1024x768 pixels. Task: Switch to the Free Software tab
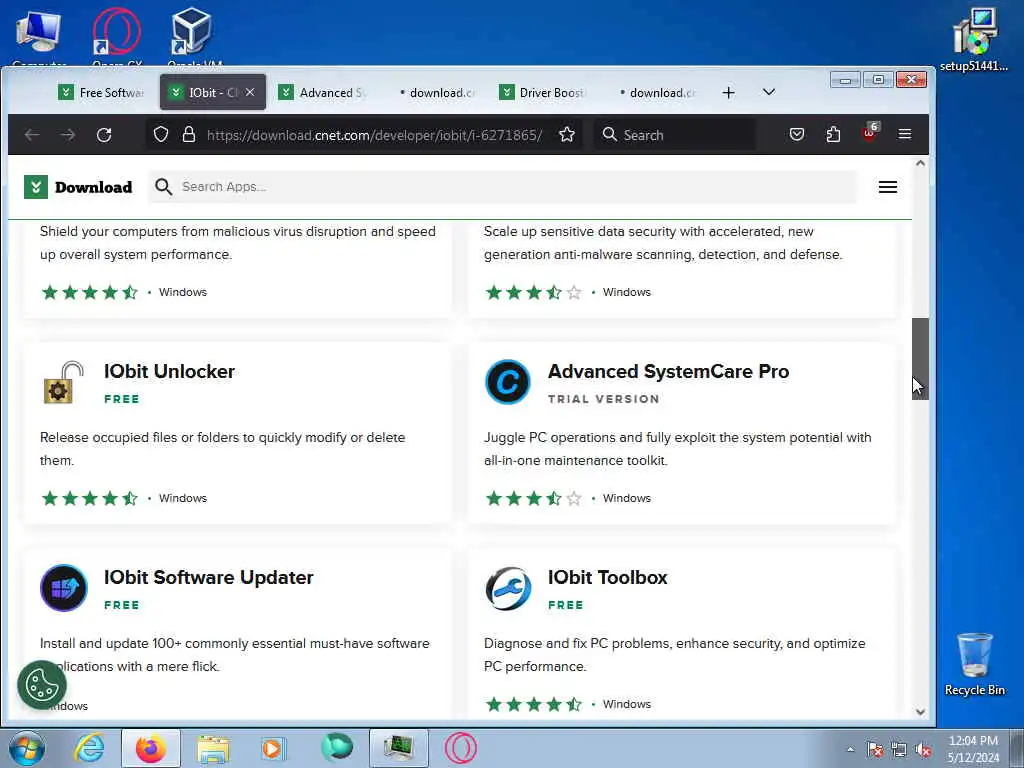pyautogui.click(x=101, y=93)
